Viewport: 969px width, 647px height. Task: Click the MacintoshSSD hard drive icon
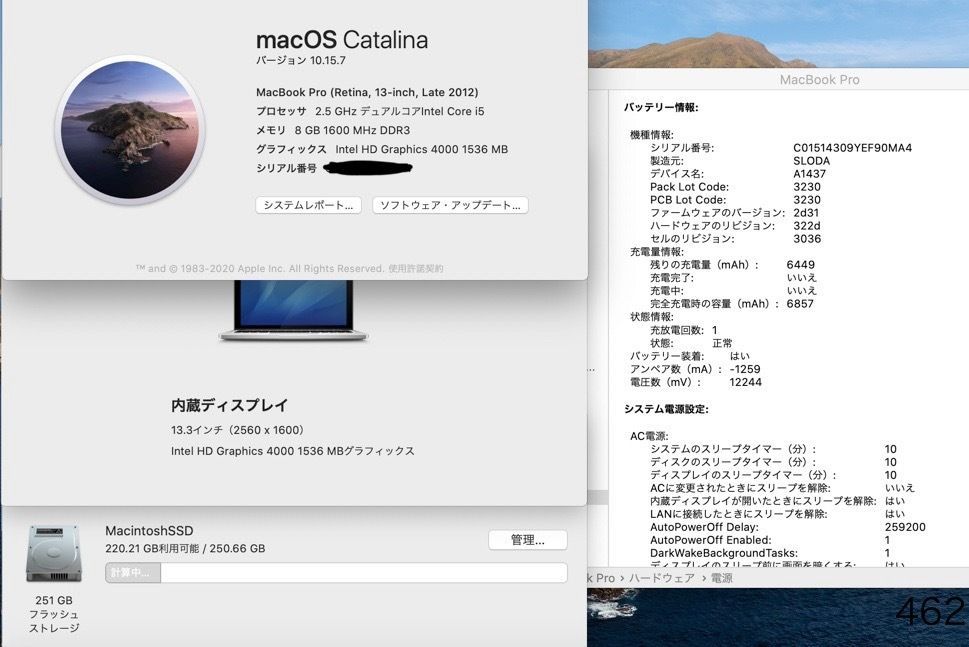(x=52, y=553)
